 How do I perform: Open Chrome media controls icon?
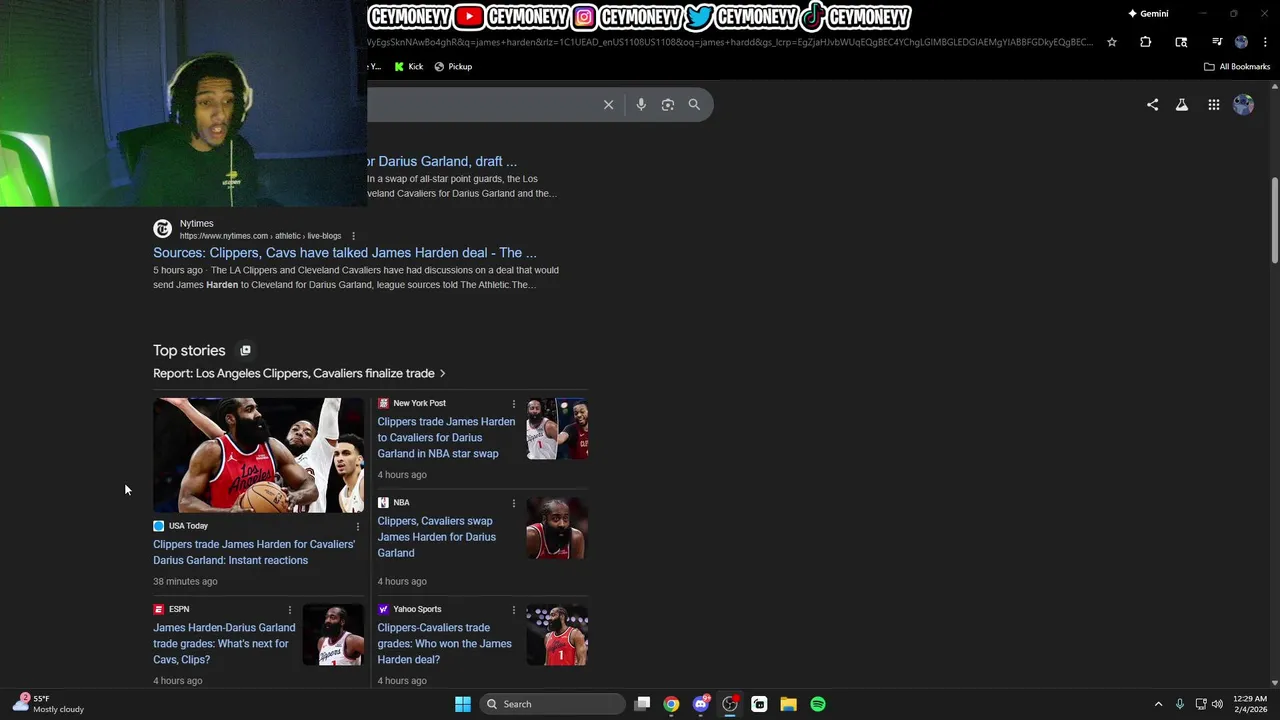pos(1217,42)
